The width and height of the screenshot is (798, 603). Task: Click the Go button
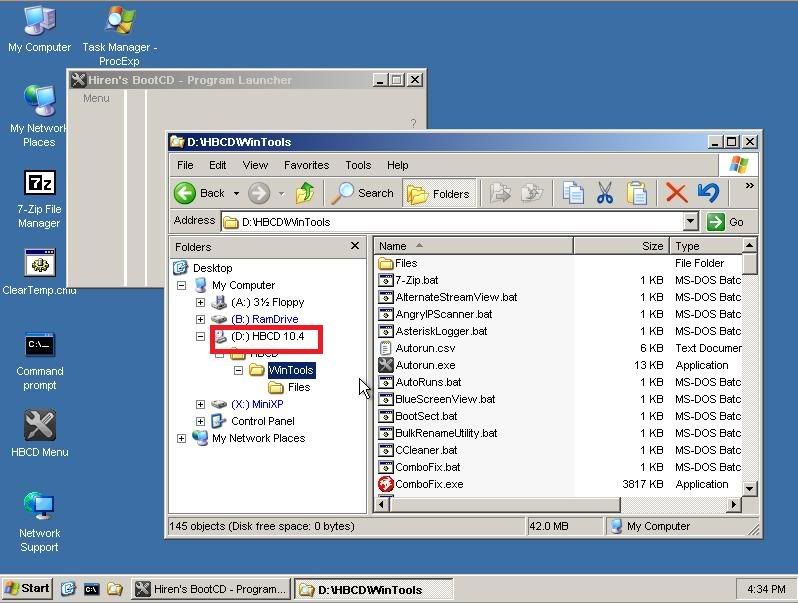coord(726,222)
